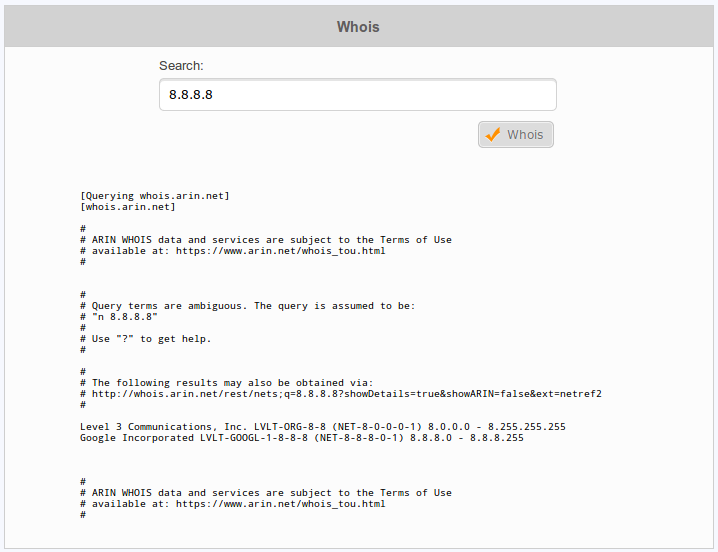Click the Use "?" to get help line
The image size is (718, 552).
click(146, 339)
